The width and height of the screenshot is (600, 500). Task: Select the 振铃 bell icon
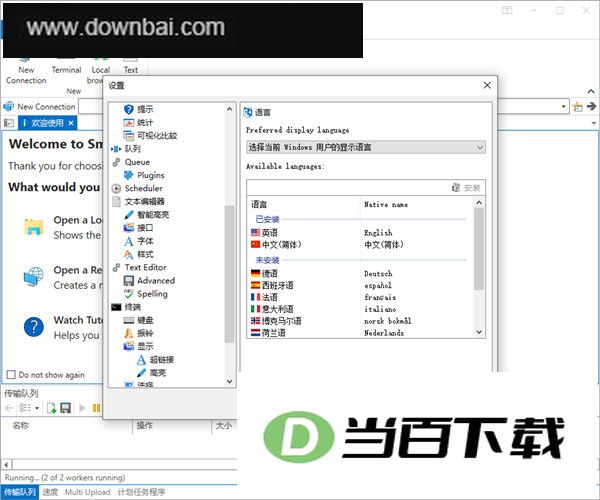[x=128, y=333]
